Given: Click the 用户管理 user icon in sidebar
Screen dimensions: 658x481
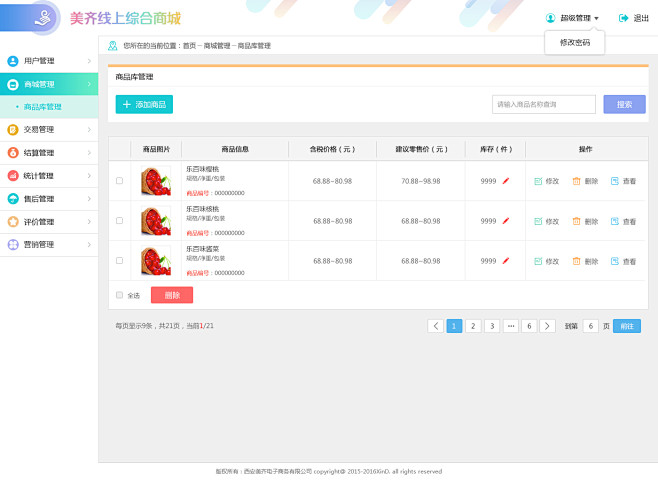Looking at the screenshot, I should 13,61.
